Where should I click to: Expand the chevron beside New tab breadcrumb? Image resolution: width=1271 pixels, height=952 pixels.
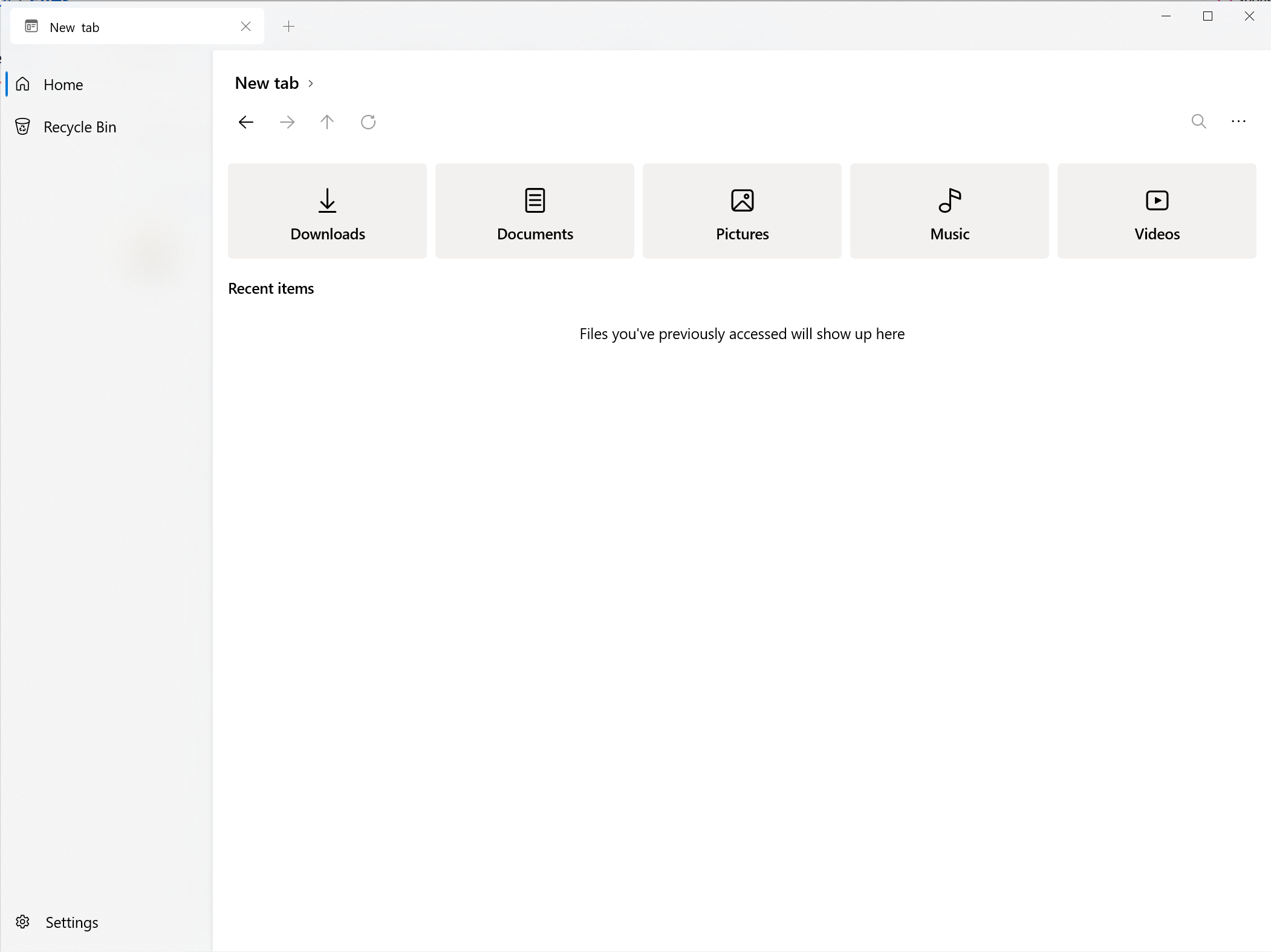pos(311,83)
